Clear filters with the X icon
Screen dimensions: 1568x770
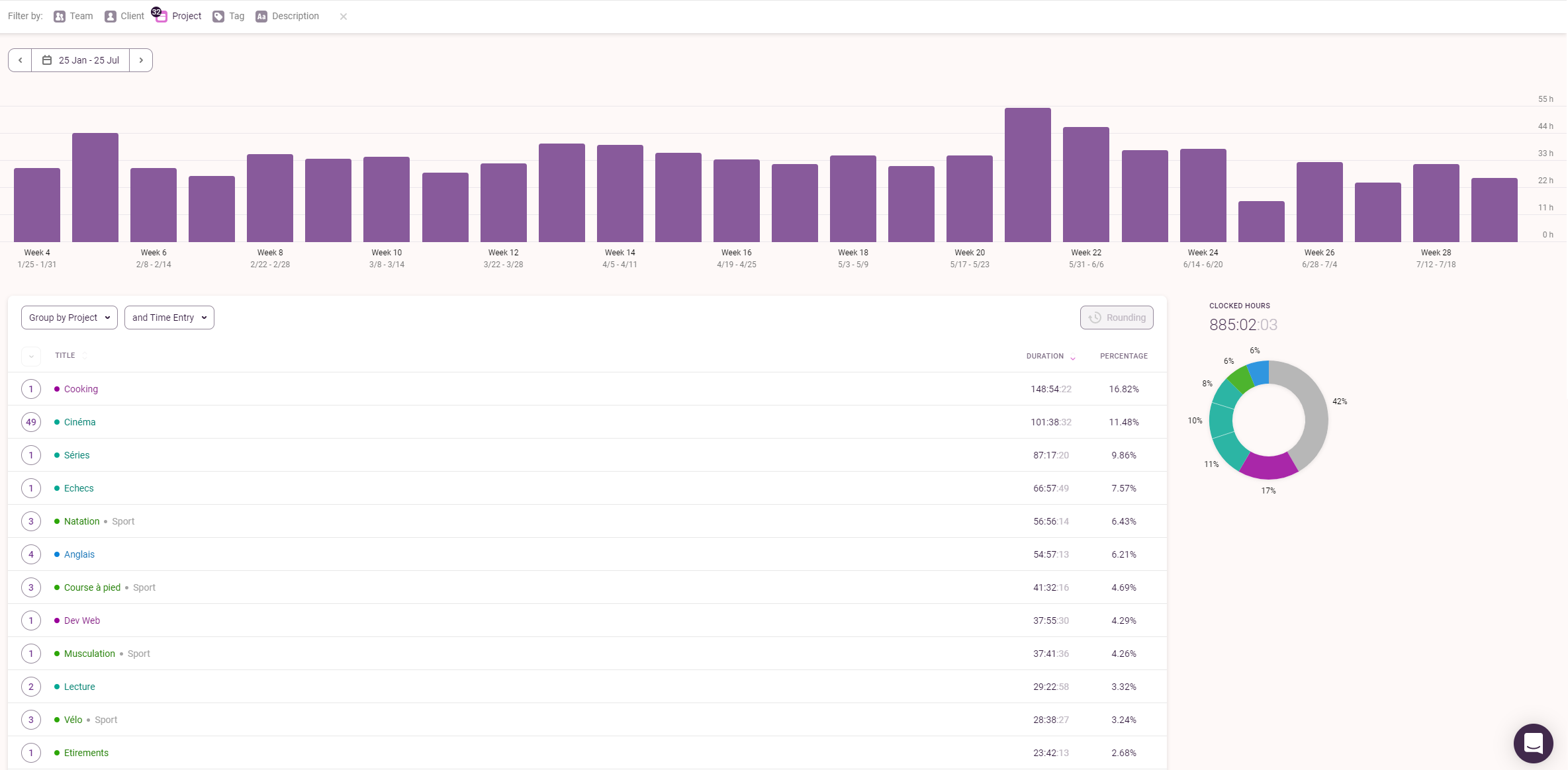(x=344, y=17)
